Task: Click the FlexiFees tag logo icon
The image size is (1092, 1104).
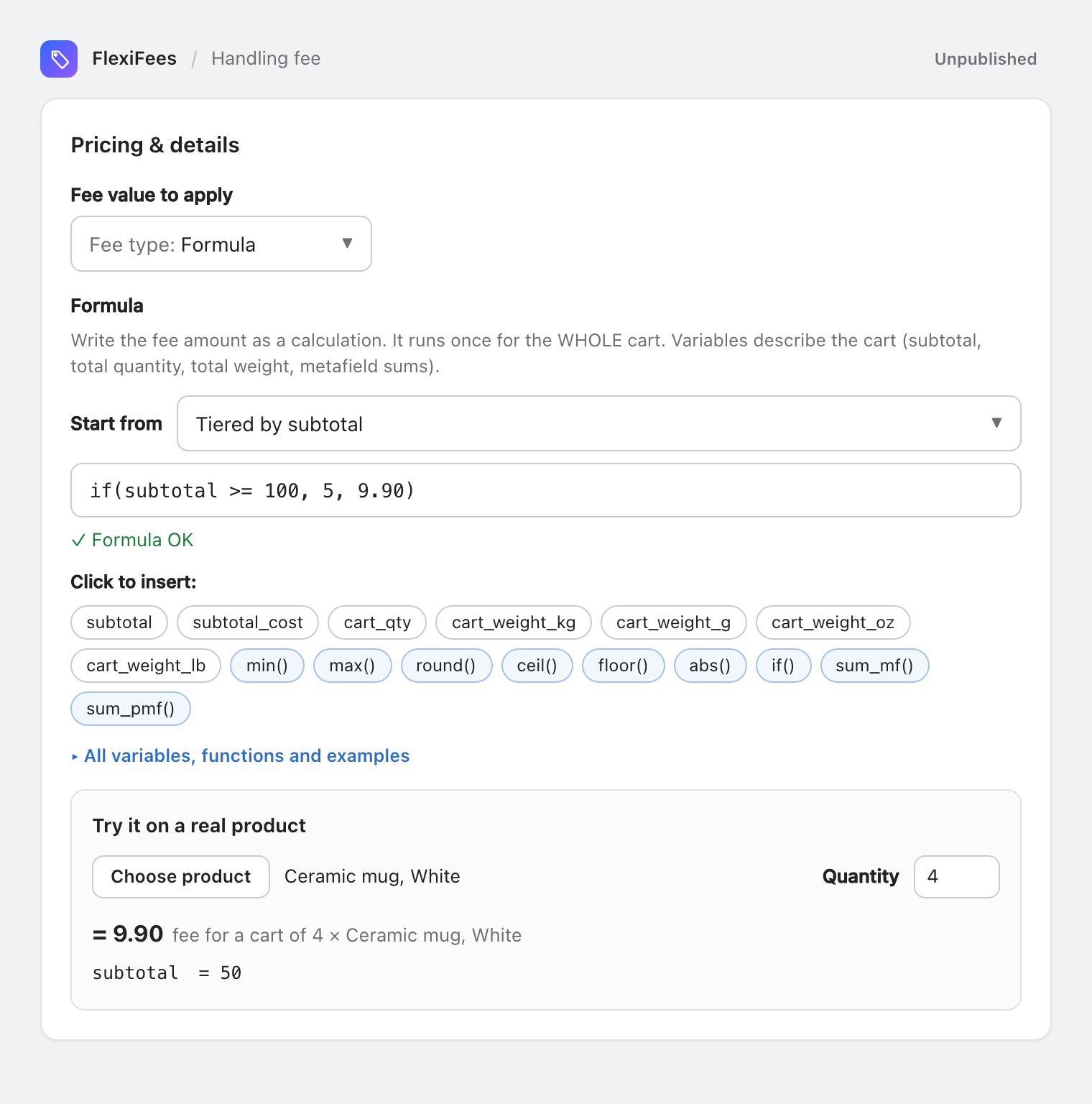Action: tap(59, 59)
